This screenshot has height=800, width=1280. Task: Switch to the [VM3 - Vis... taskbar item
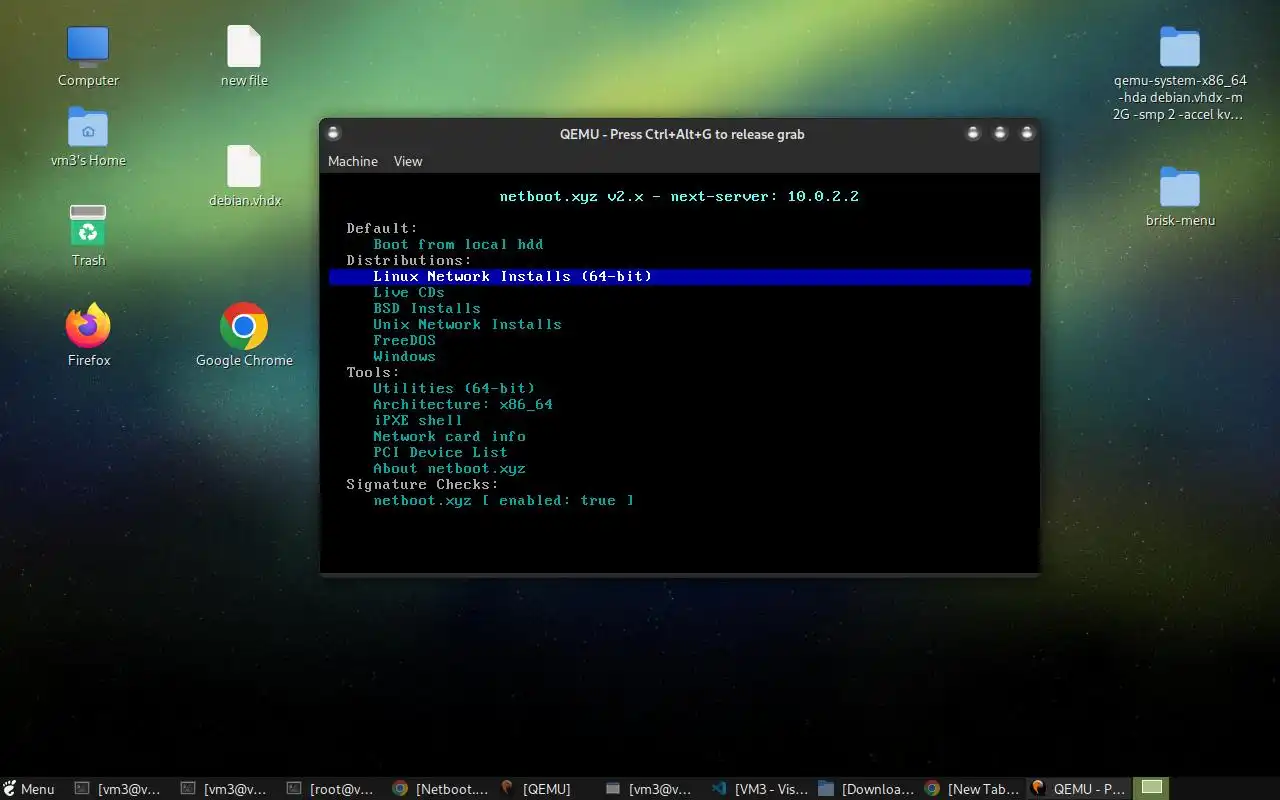(759, 789)
